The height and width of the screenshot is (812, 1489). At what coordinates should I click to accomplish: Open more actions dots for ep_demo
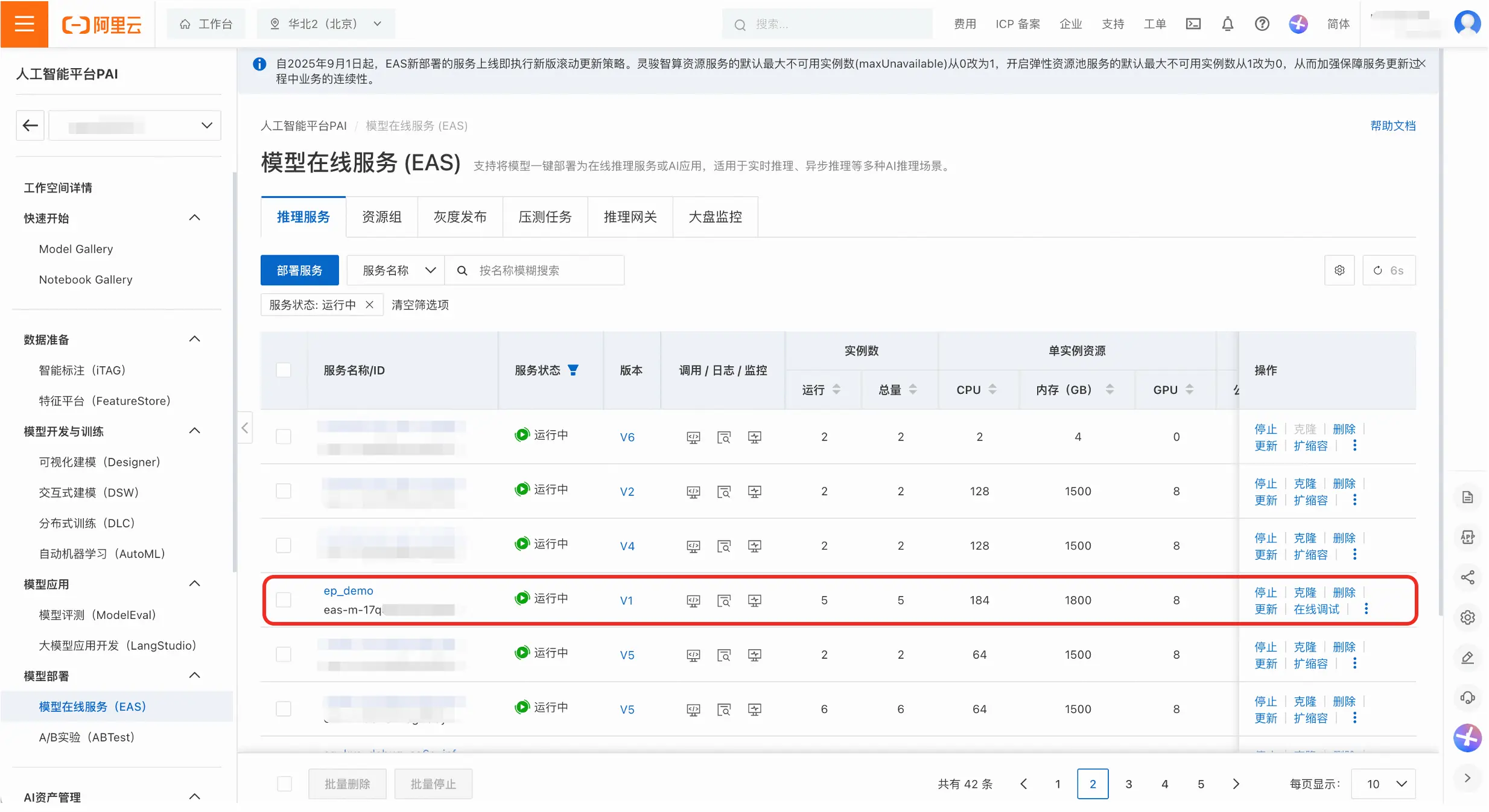(x=1366, y=609)
